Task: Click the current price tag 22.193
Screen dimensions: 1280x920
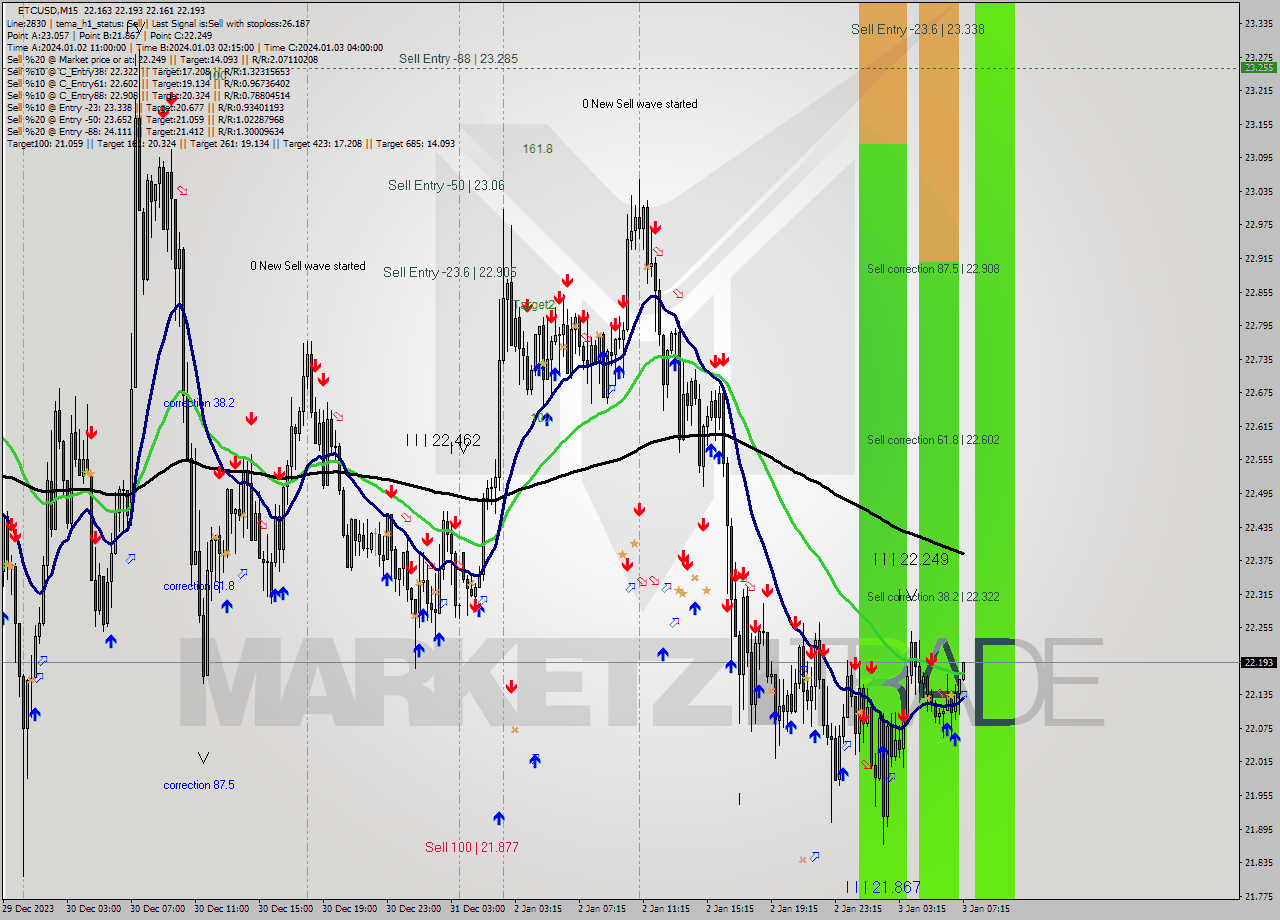Action: pos(1258,662)
